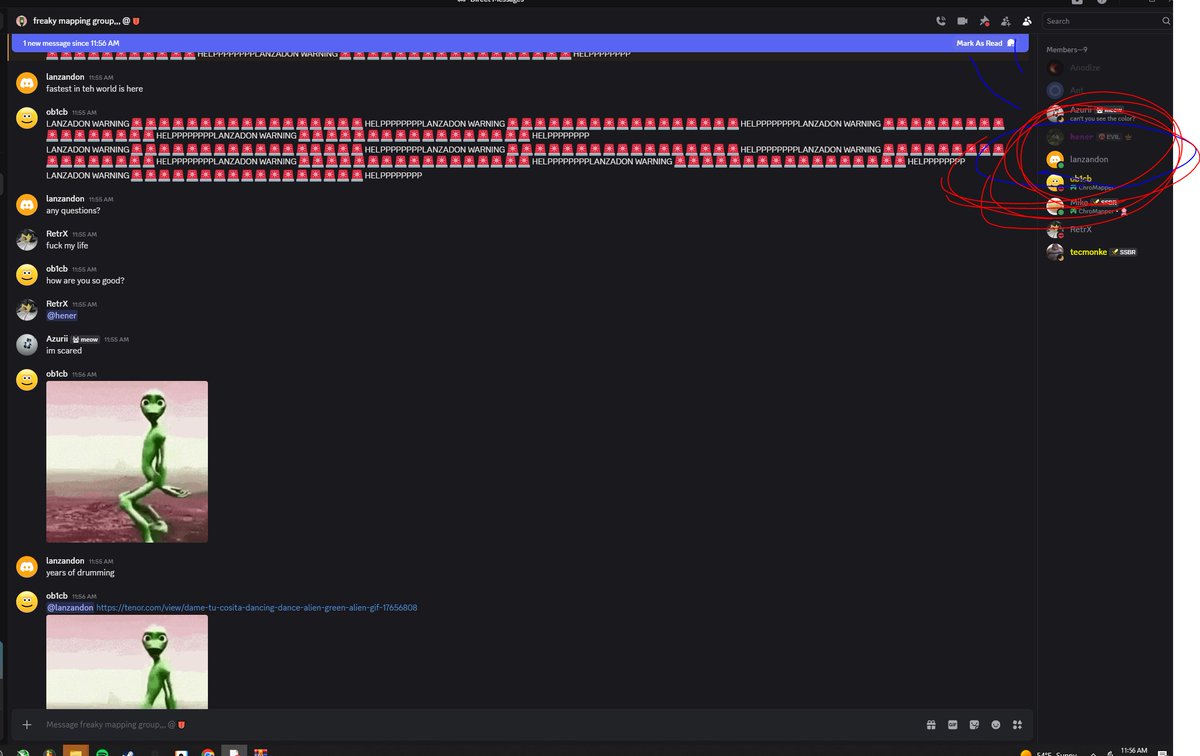Add friends to DM icon
The image size is (1200, 756).
[1005, 20]
